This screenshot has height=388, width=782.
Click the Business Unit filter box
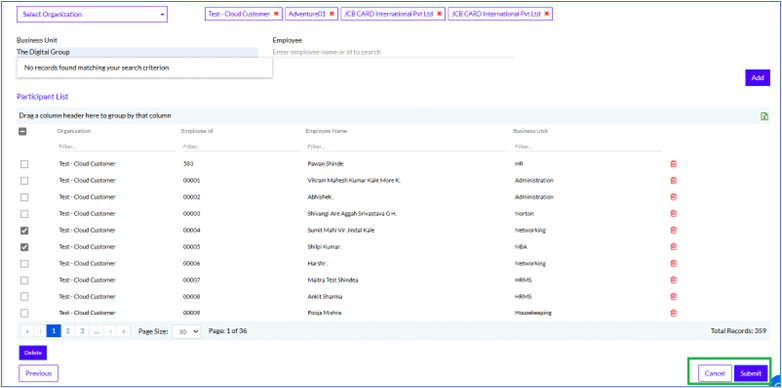tap(588, 147)
